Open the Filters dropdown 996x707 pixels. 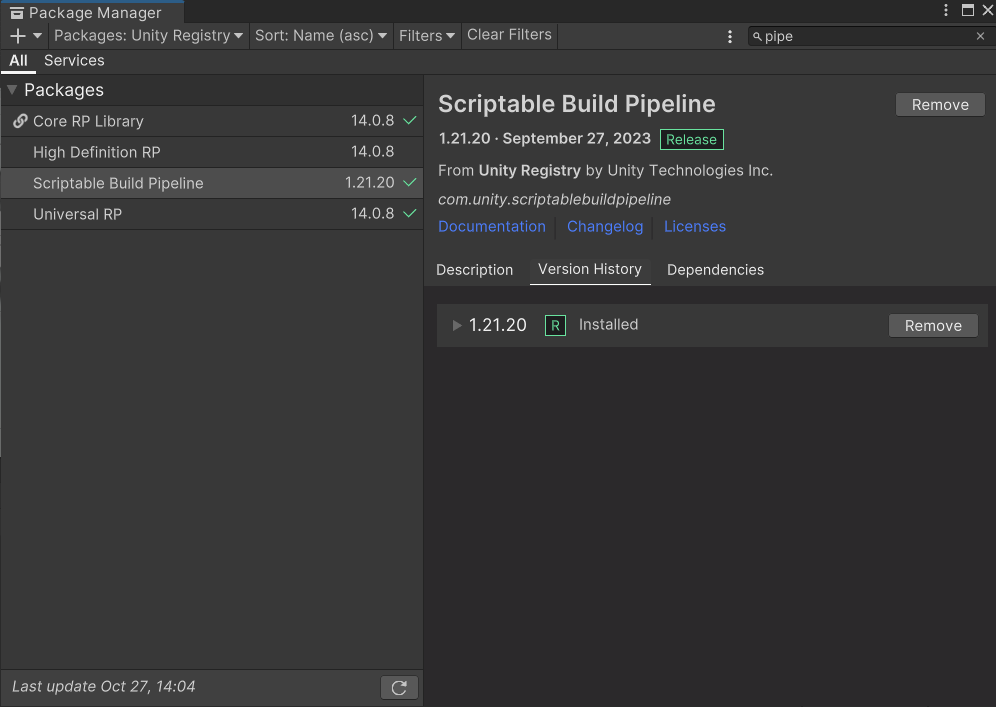click(x=426, y=36)
